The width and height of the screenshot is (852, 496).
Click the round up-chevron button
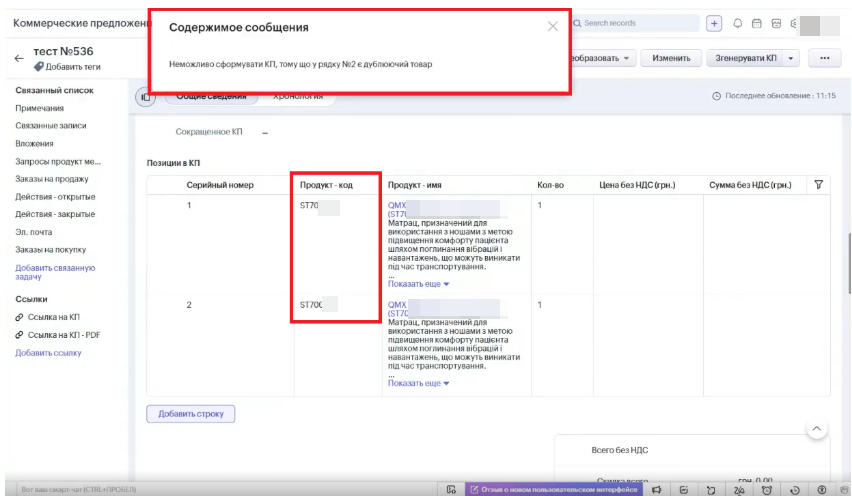[x=816, y=429]
